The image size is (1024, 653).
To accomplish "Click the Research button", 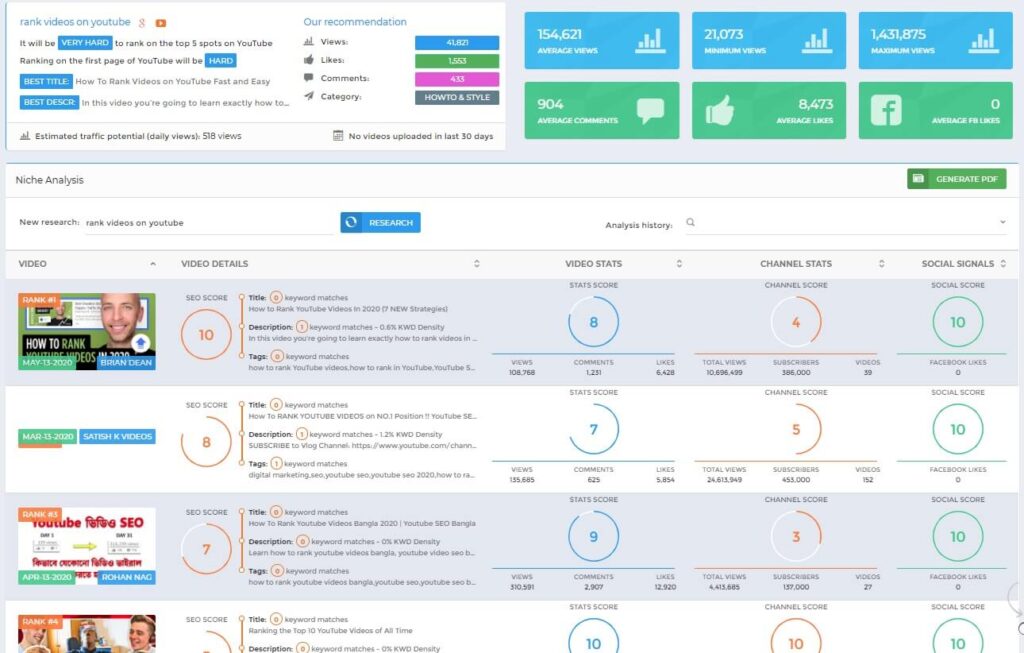I will coord(380,223).
